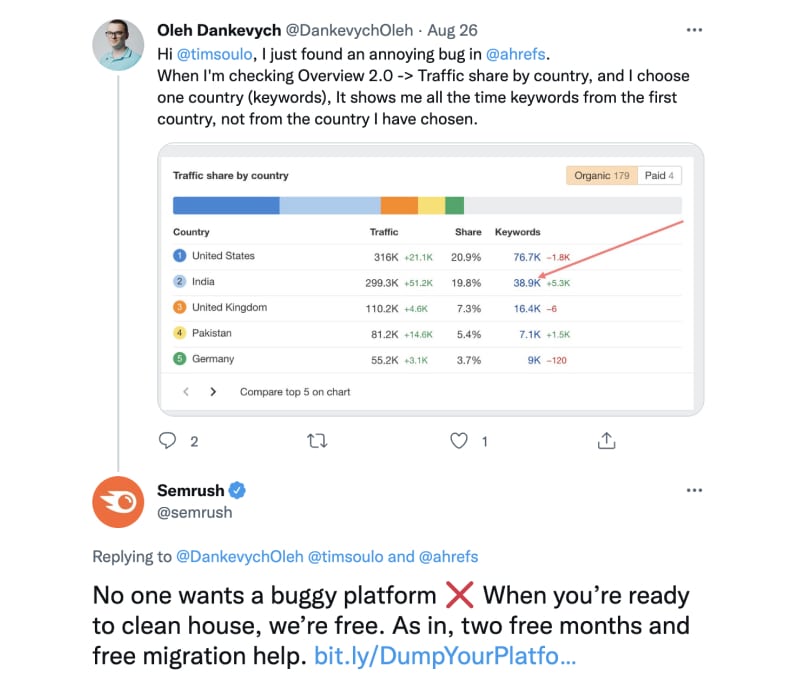Click the number 1 United States badge
800x680 pixels.
(180, 256)
